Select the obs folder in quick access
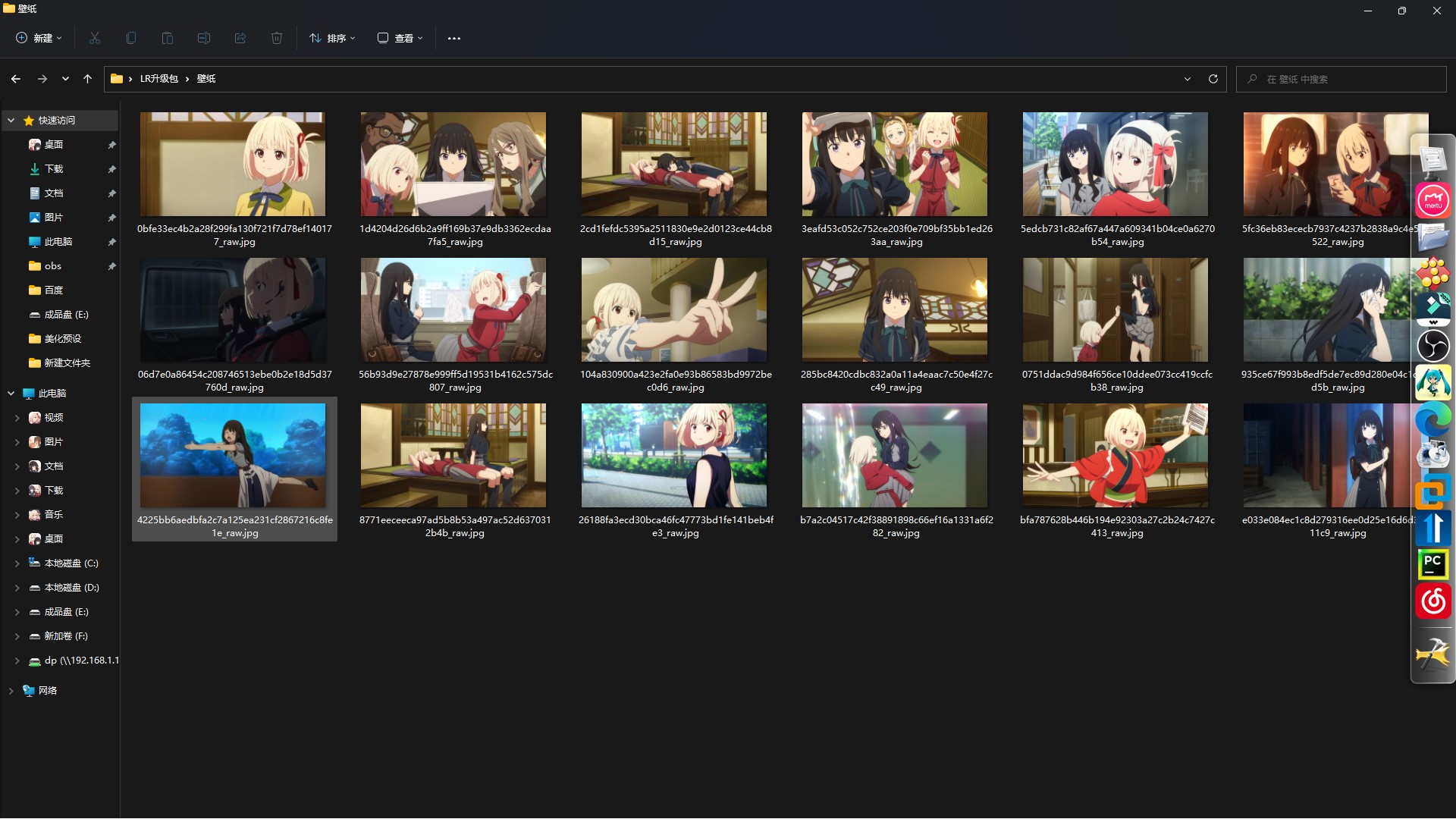Screen dimensions: 1456x819 (52, 266)
